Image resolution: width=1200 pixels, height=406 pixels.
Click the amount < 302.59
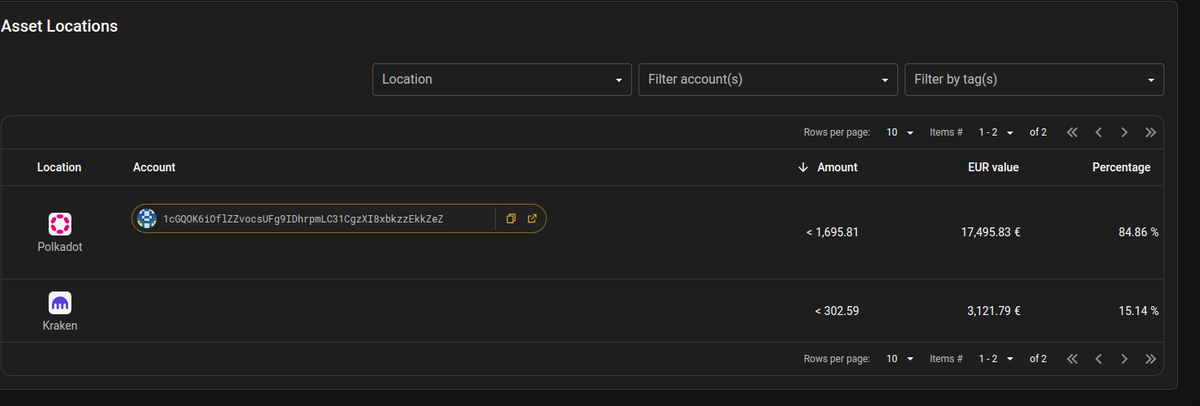(837, 311)
